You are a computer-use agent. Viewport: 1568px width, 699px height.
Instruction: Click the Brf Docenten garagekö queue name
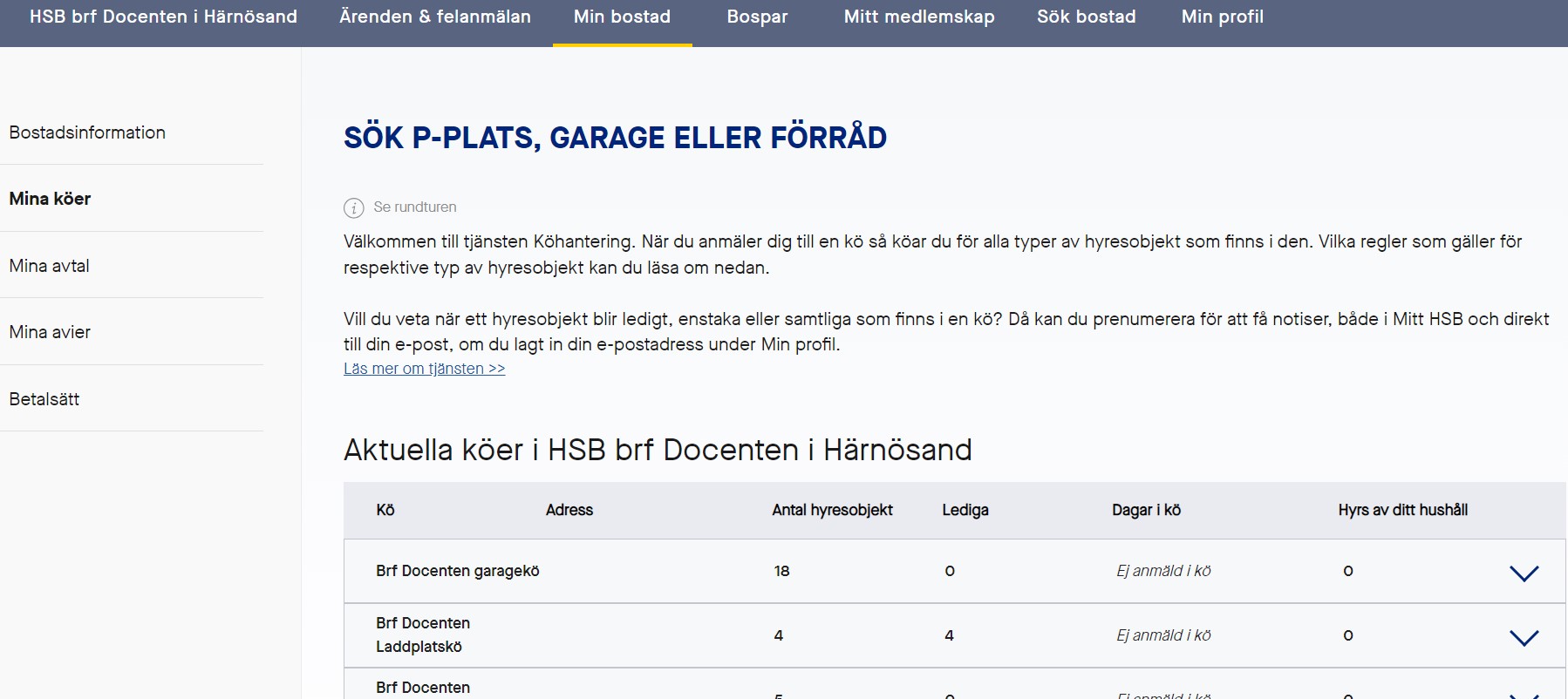click(457, 571)
